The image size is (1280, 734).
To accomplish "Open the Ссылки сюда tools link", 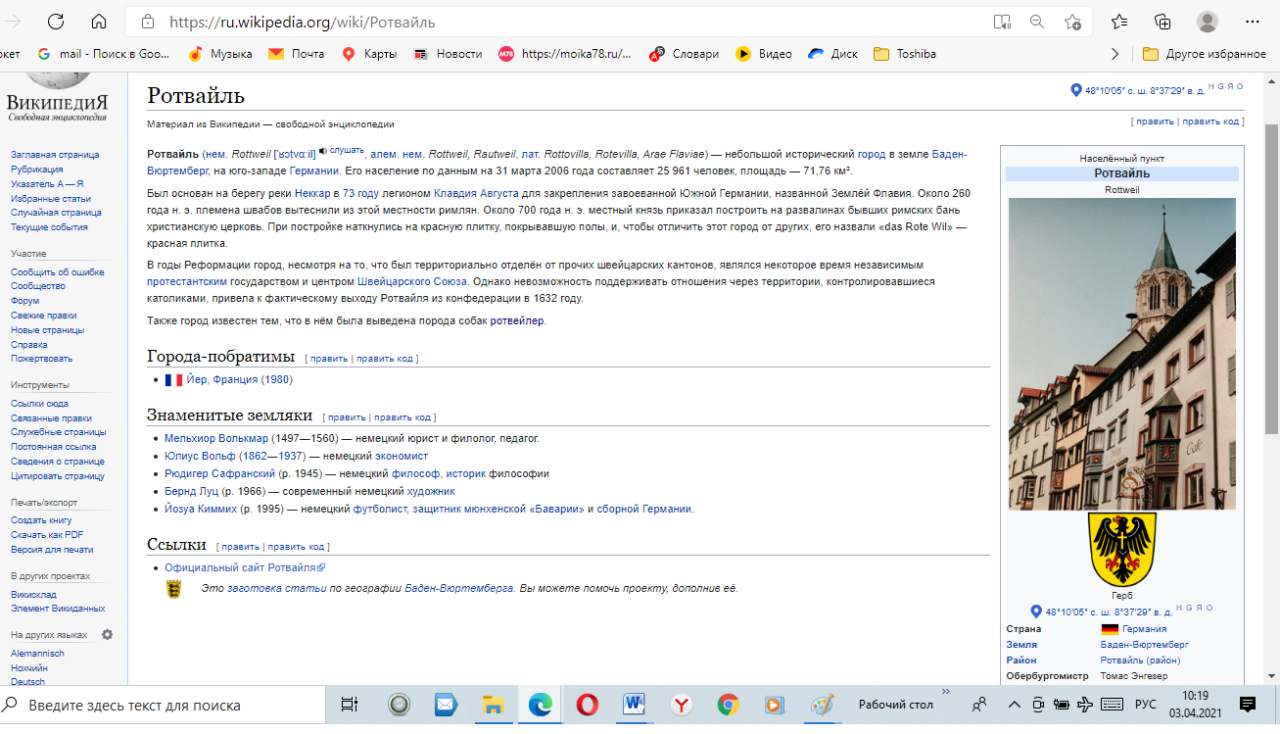I will pyautogui.click(x=40, y=404).
